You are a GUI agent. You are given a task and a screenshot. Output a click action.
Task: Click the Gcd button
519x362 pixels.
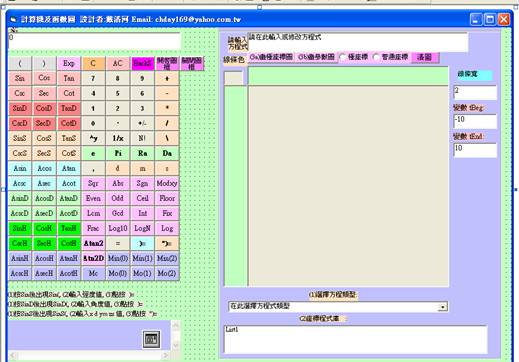118,213
